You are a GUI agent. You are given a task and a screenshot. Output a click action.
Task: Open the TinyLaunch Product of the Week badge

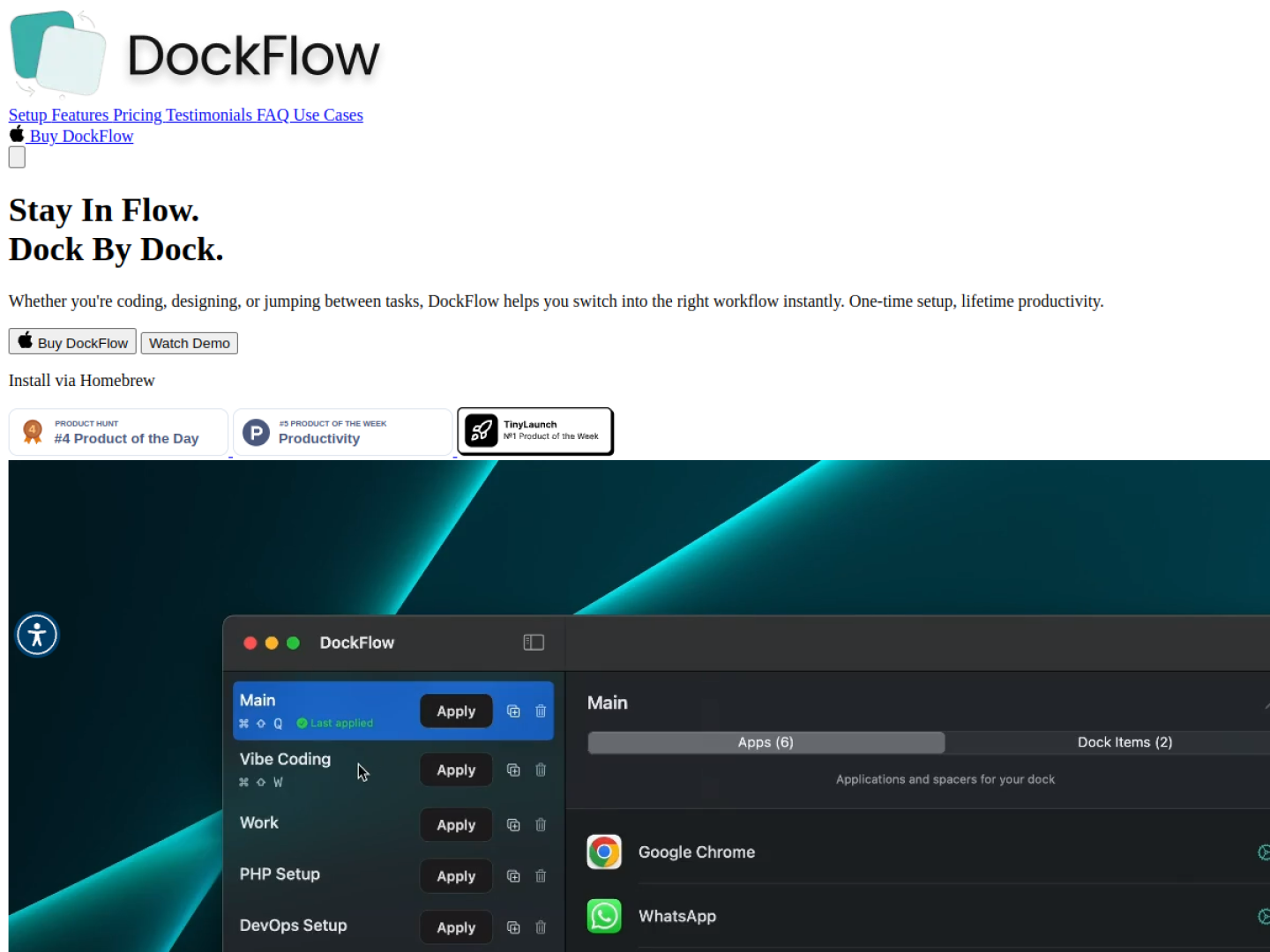pyautogui.click(x=535, y=431)
